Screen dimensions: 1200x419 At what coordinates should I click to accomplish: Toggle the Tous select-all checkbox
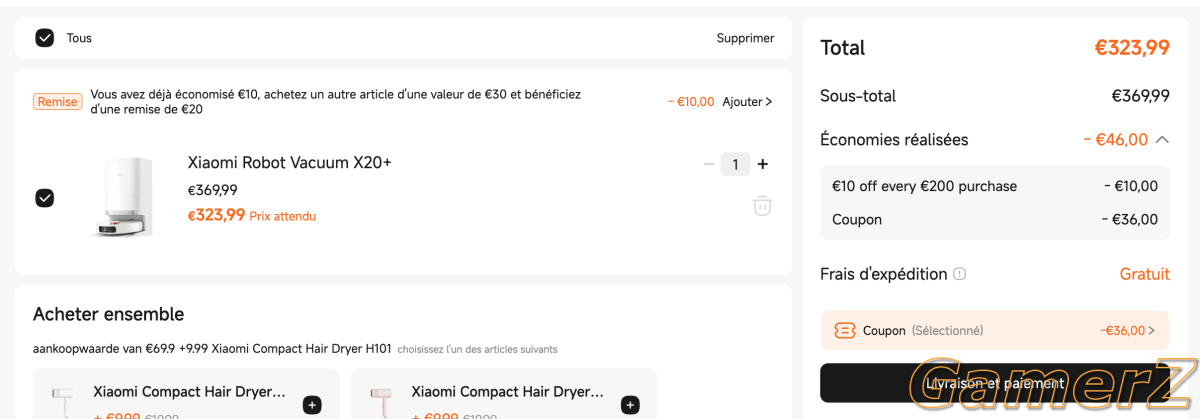(44, 38)
